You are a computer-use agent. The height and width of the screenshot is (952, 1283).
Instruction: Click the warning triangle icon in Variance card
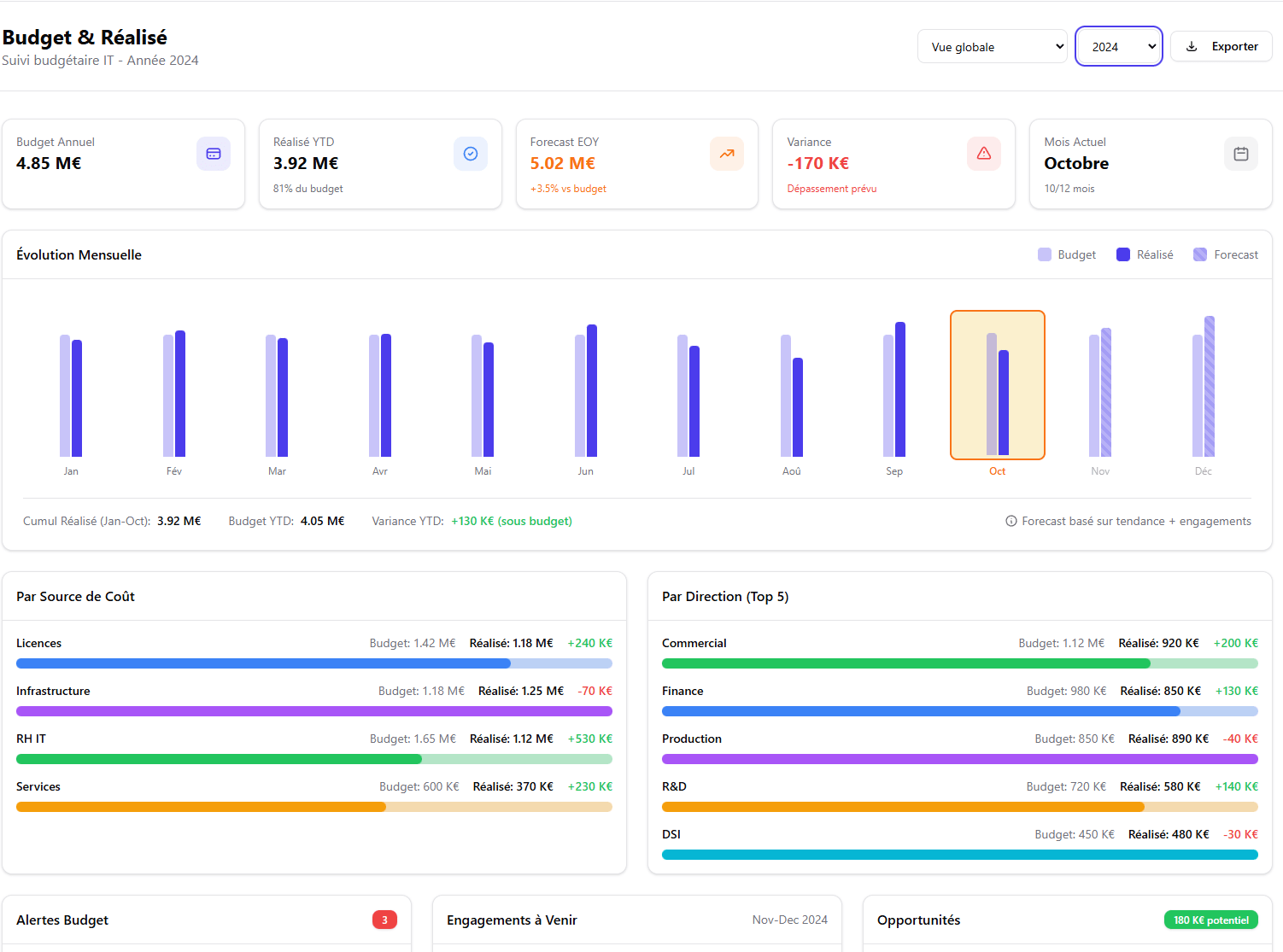[x=983, y=154]
